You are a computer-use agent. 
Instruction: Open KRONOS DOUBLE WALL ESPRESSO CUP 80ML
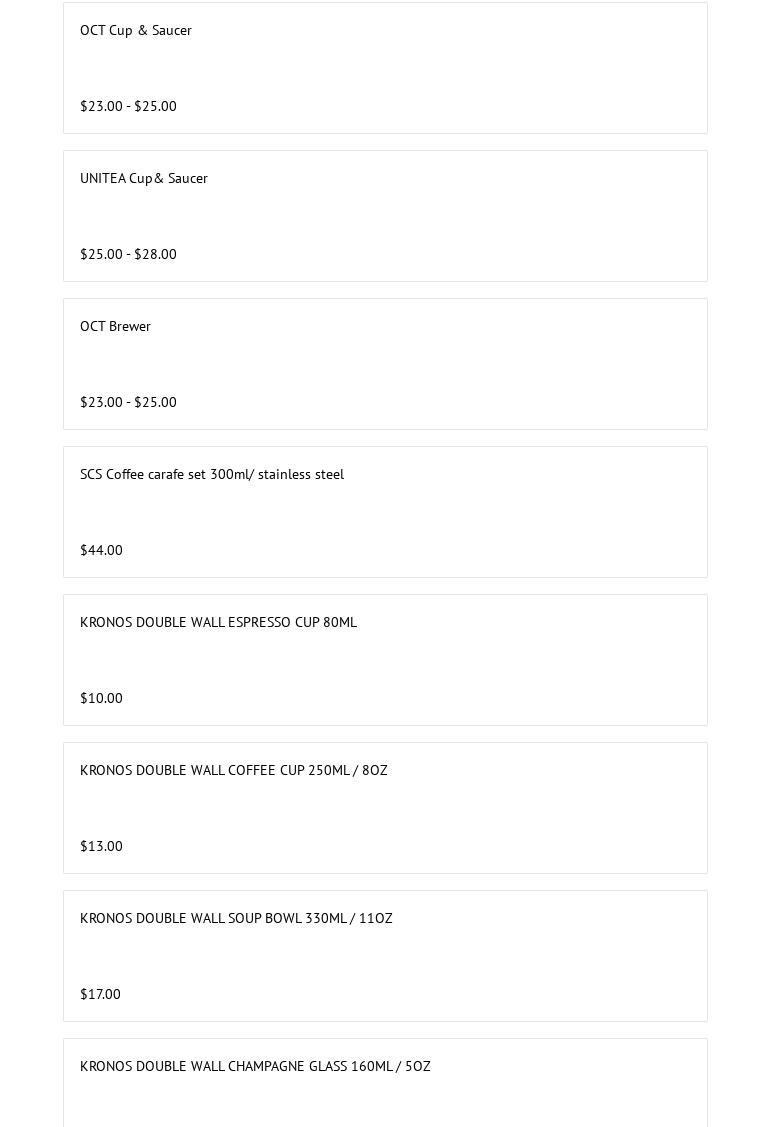[x=219, y=622]
